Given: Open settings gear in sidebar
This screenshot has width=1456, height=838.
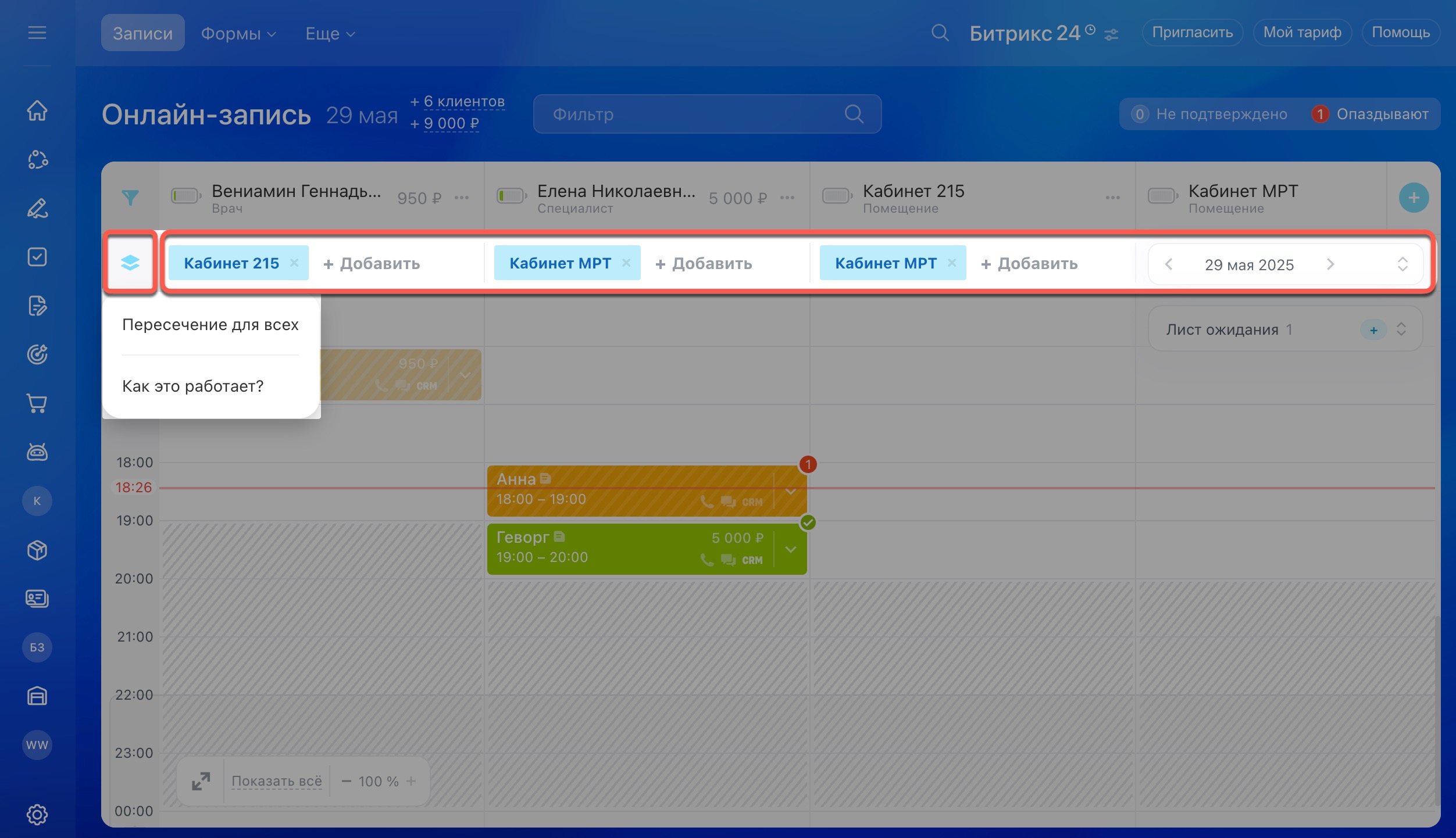Looking at the screenshot, I should click(37, 814).
